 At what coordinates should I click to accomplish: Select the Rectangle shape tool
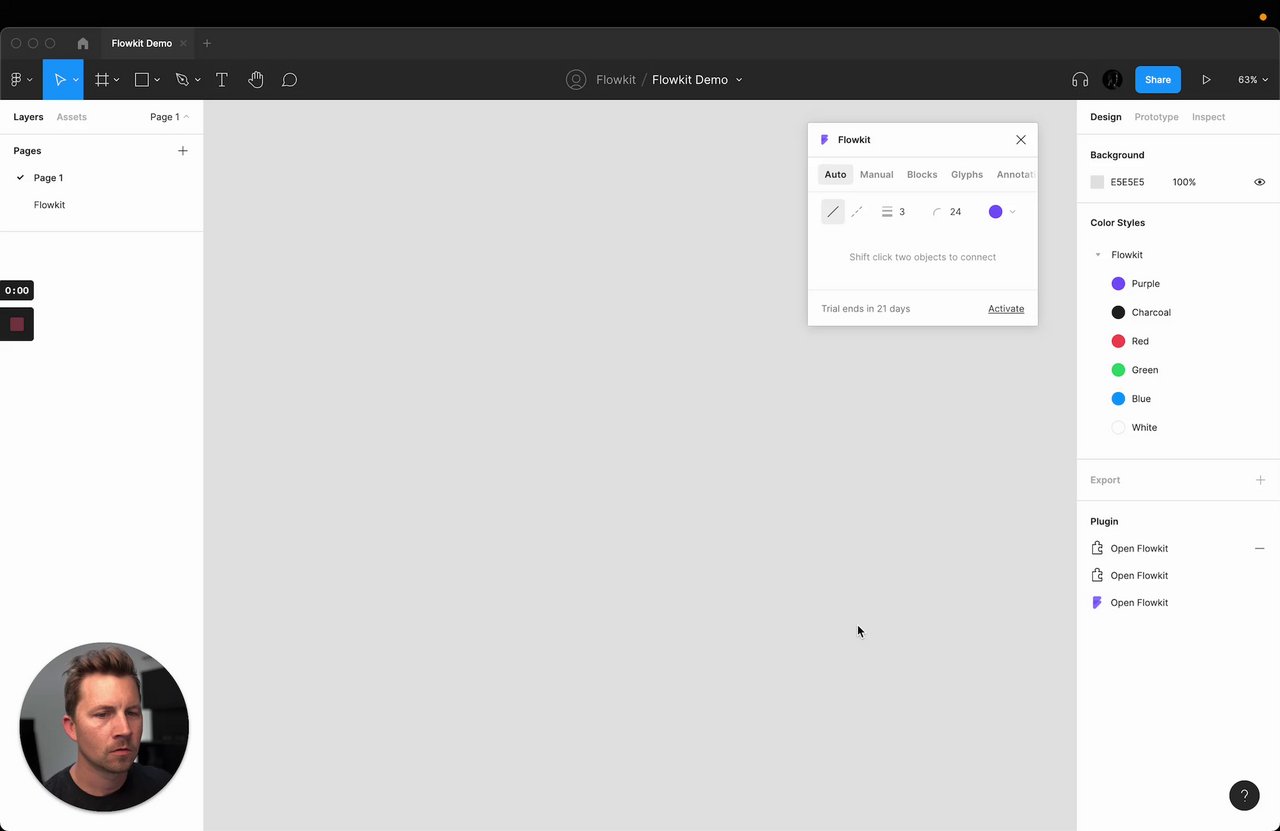(142, 80)
